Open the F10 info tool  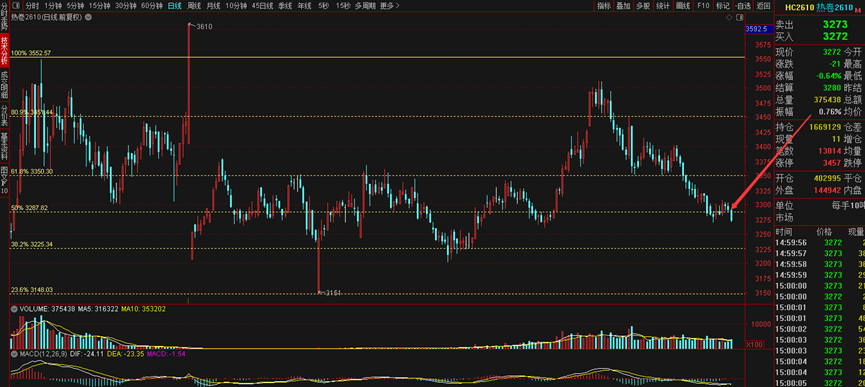tap(703, 6)
